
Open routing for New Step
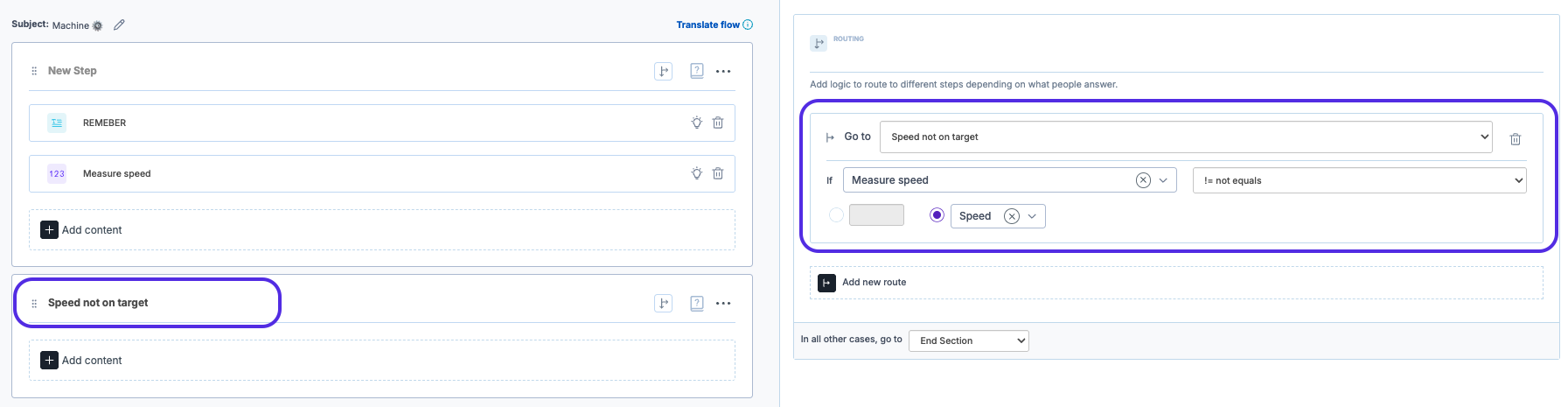tap(664, 71)
